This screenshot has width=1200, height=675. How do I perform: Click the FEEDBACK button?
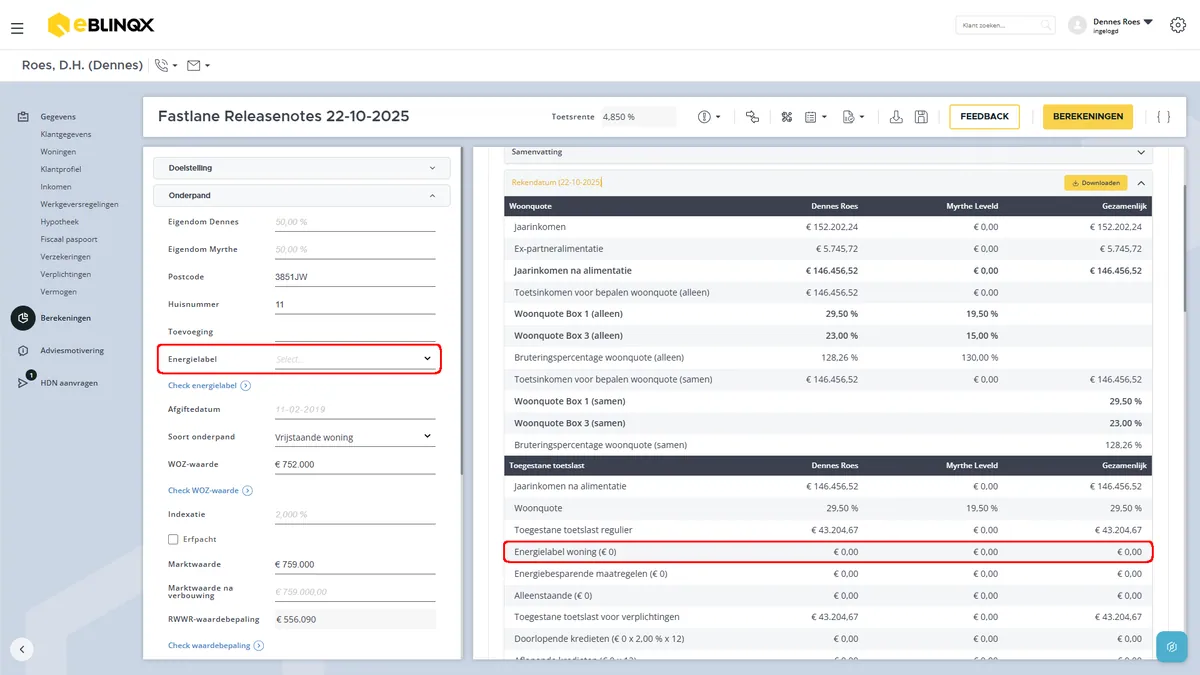[x=984, y=117]
